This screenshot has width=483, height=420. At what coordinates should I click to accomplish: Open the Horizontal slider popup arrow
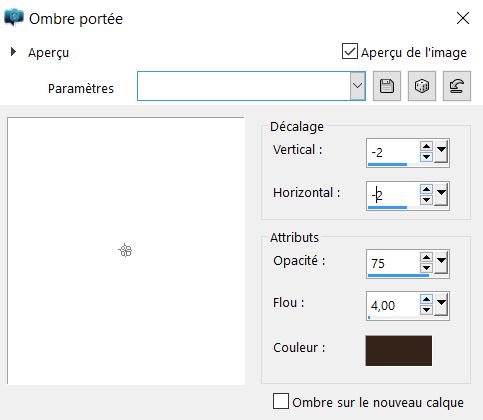coord(441,194)
